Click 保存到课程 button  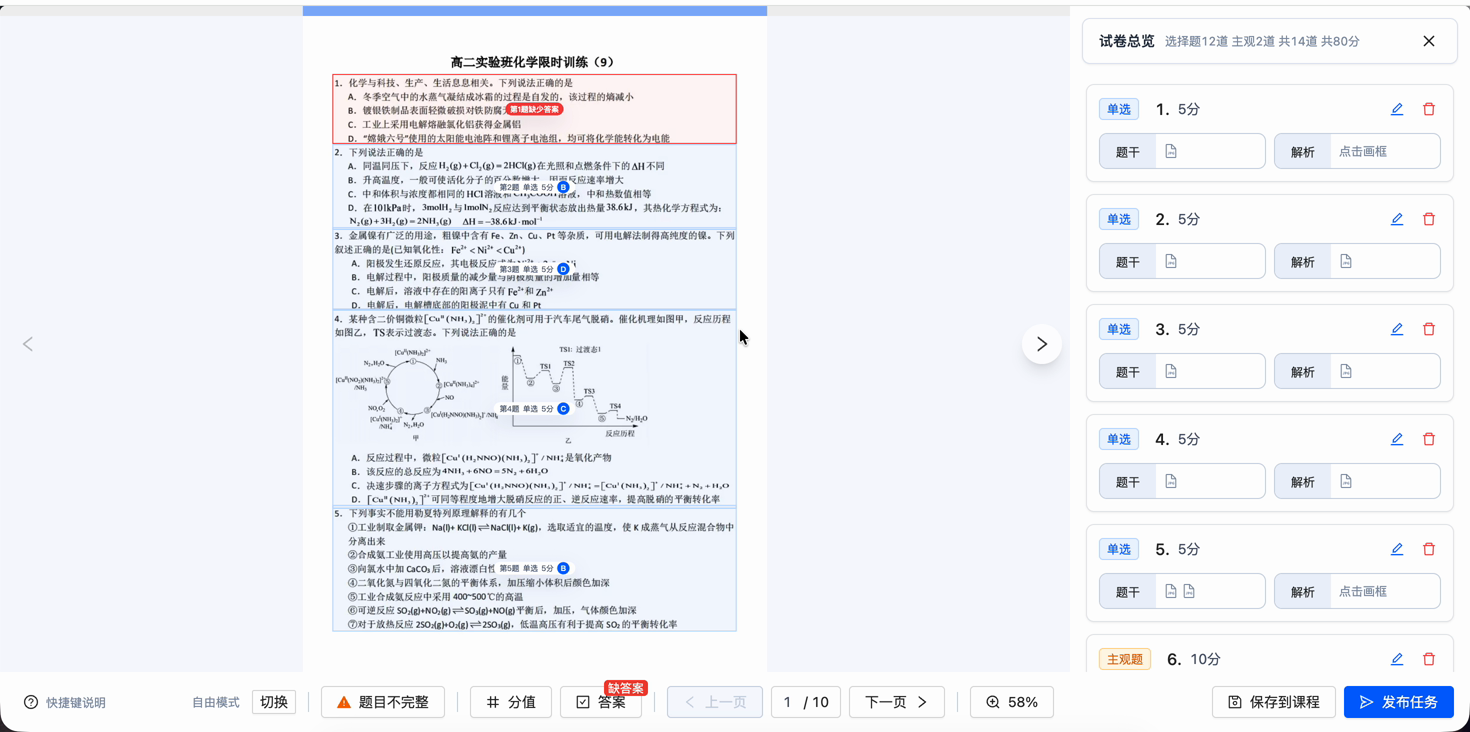(1274, 702)
